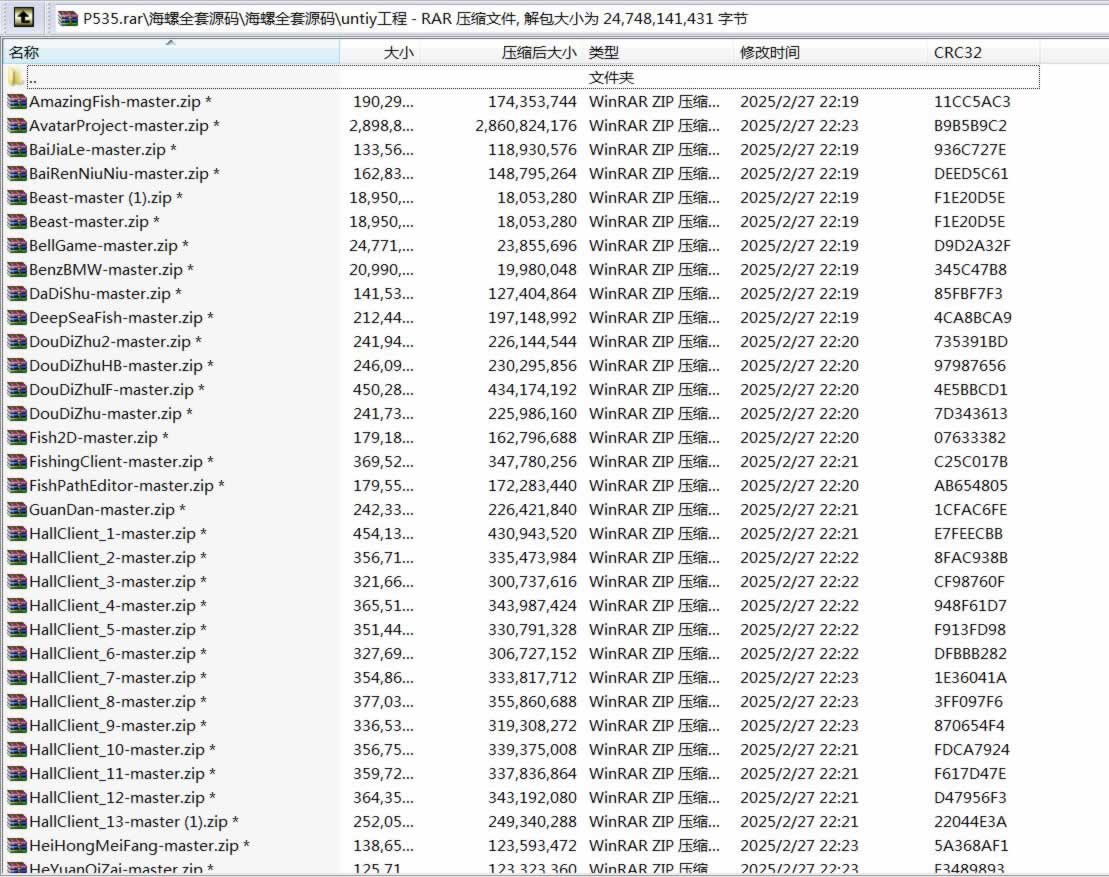
Task: Sort by the 类型 type column header
Action: click(604, 53)
